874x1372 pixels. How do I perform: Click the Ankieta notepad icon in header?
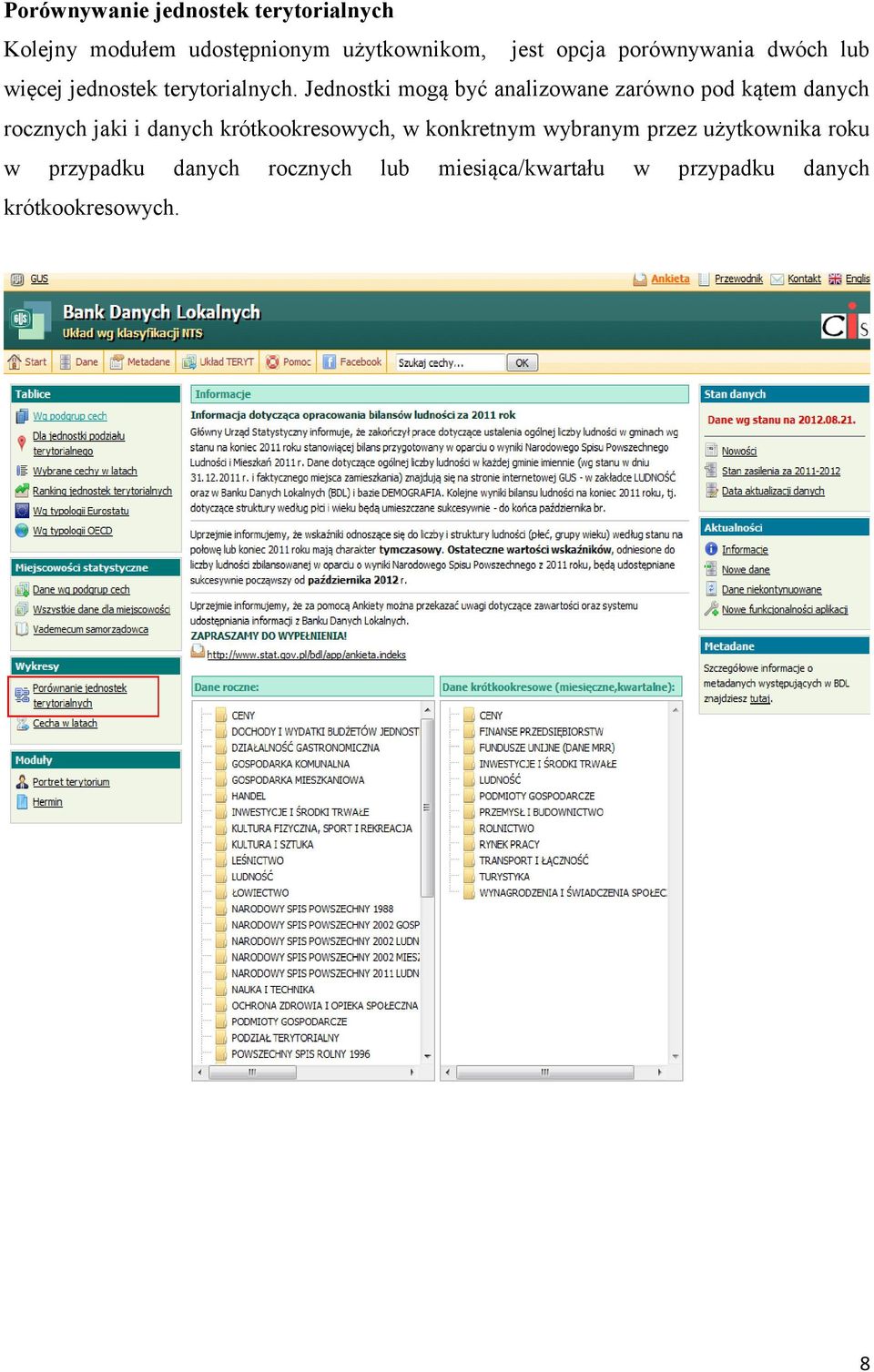(x=640, y=279)
